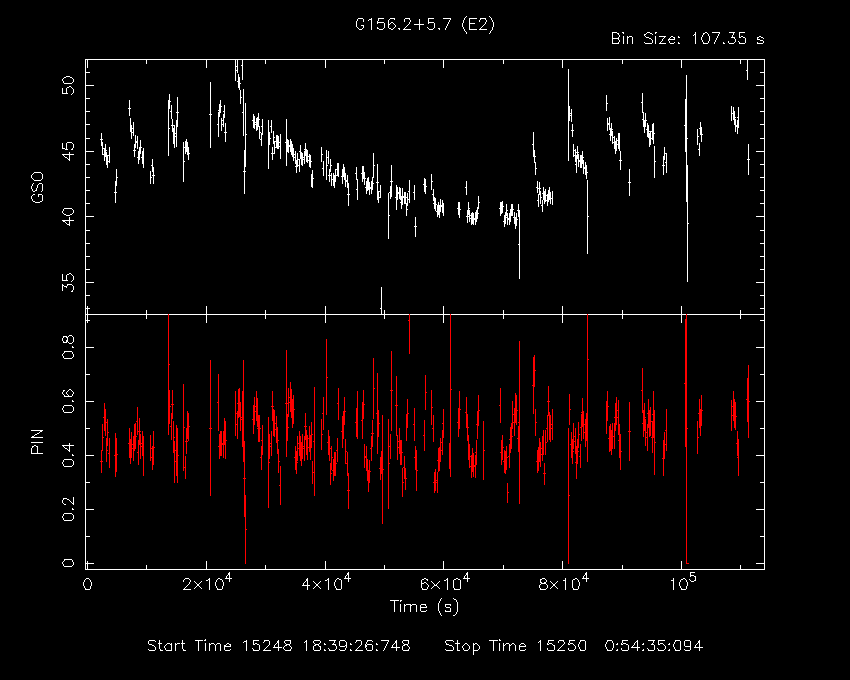Click the time axis label 8×10^4

pos(563,583)
